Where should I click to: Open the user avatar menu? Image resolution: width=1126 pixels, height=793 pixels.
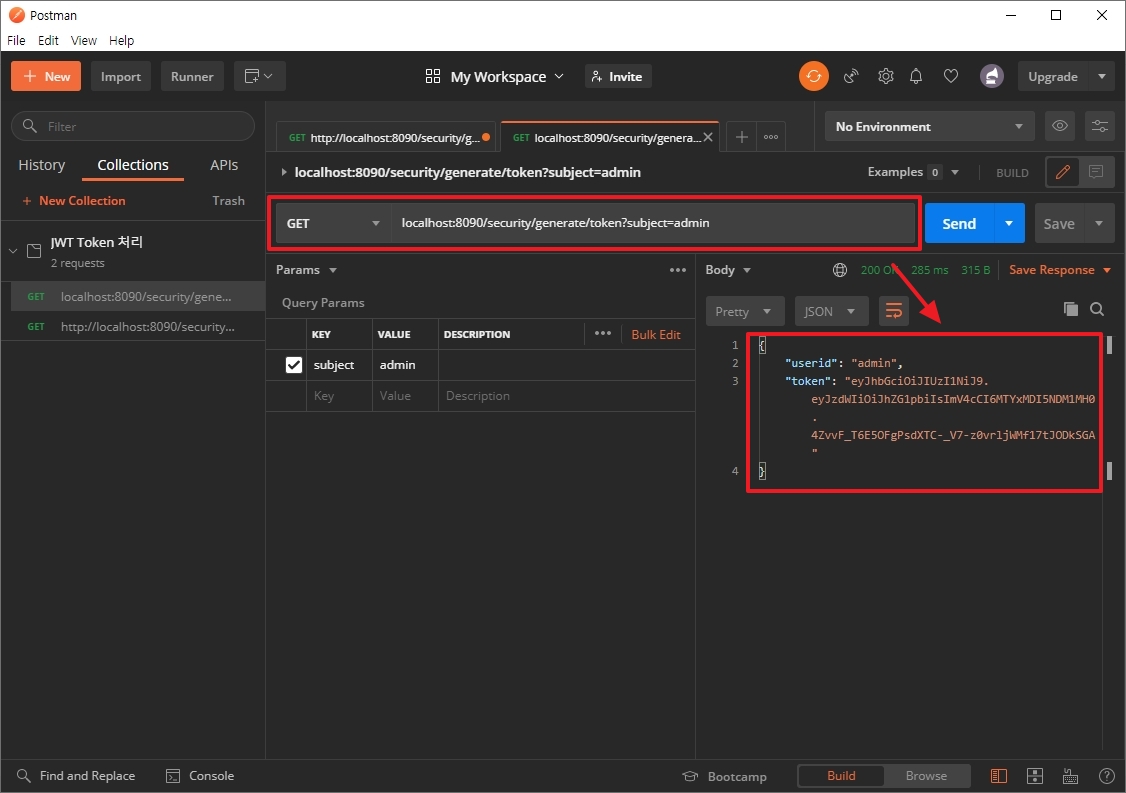992,76
